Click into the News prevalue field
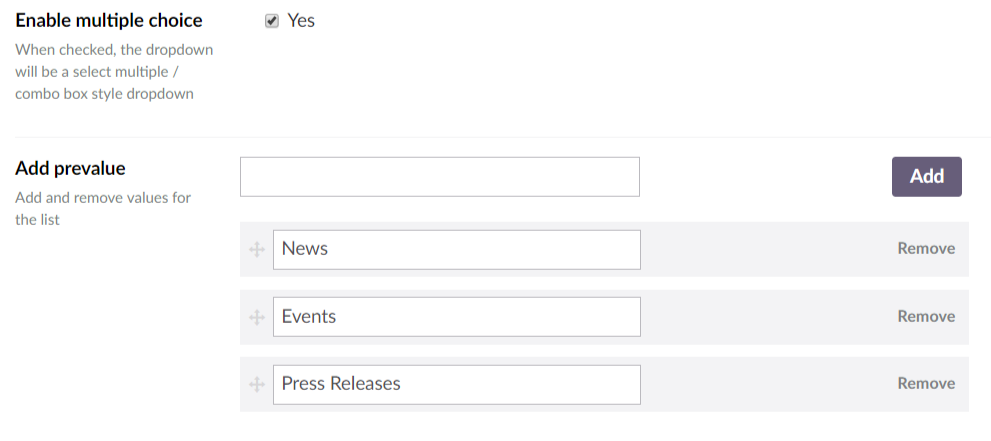Image resolution: width=991 pixels, height=441 pixels. point(457,250)
